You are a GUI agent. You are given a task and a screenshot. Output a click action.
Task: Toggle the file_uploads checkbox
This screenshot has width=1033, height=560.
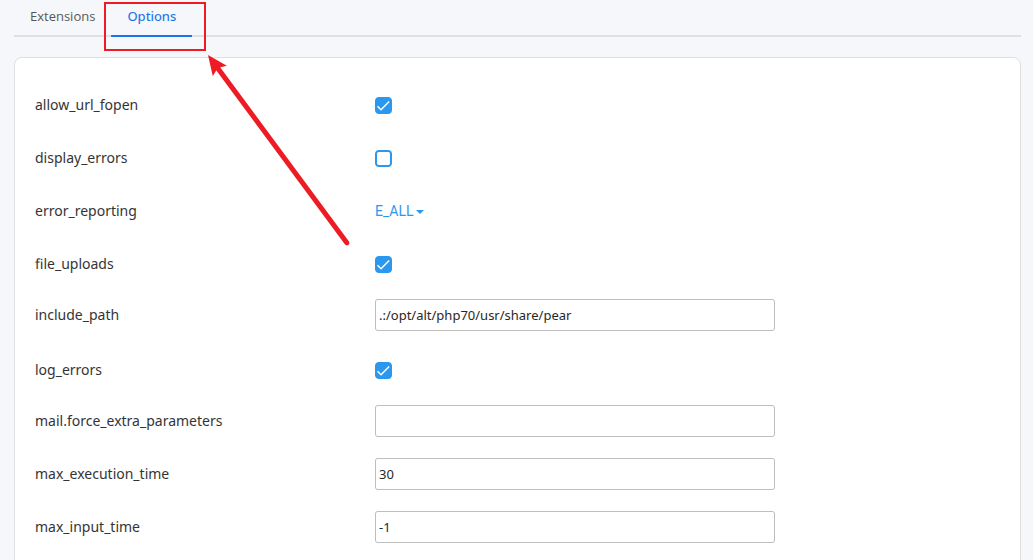[x=383, y=264]
